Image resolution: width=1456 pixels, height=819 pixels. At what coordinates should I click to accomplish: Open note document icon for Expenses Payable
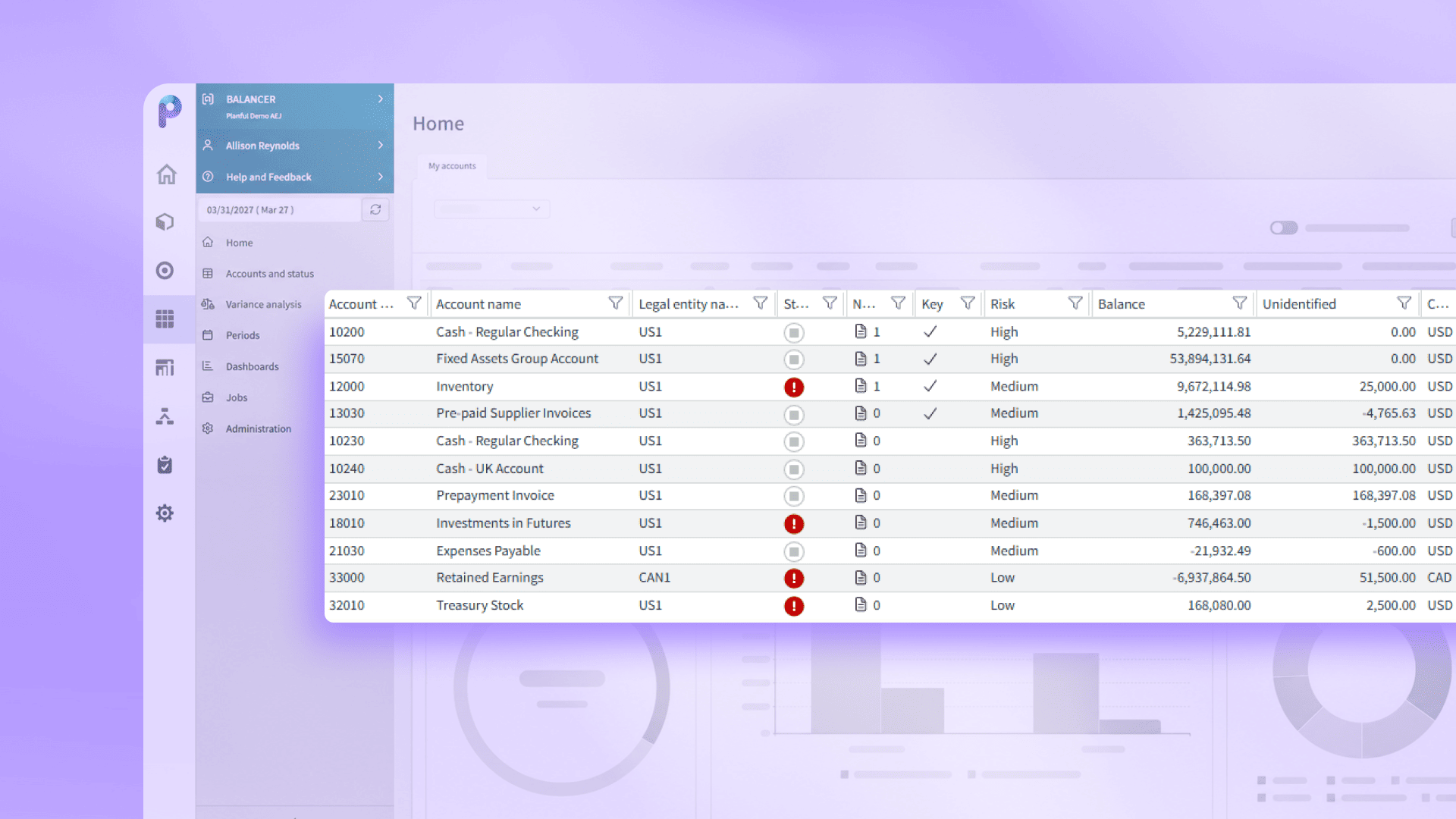tap(861, 551)
